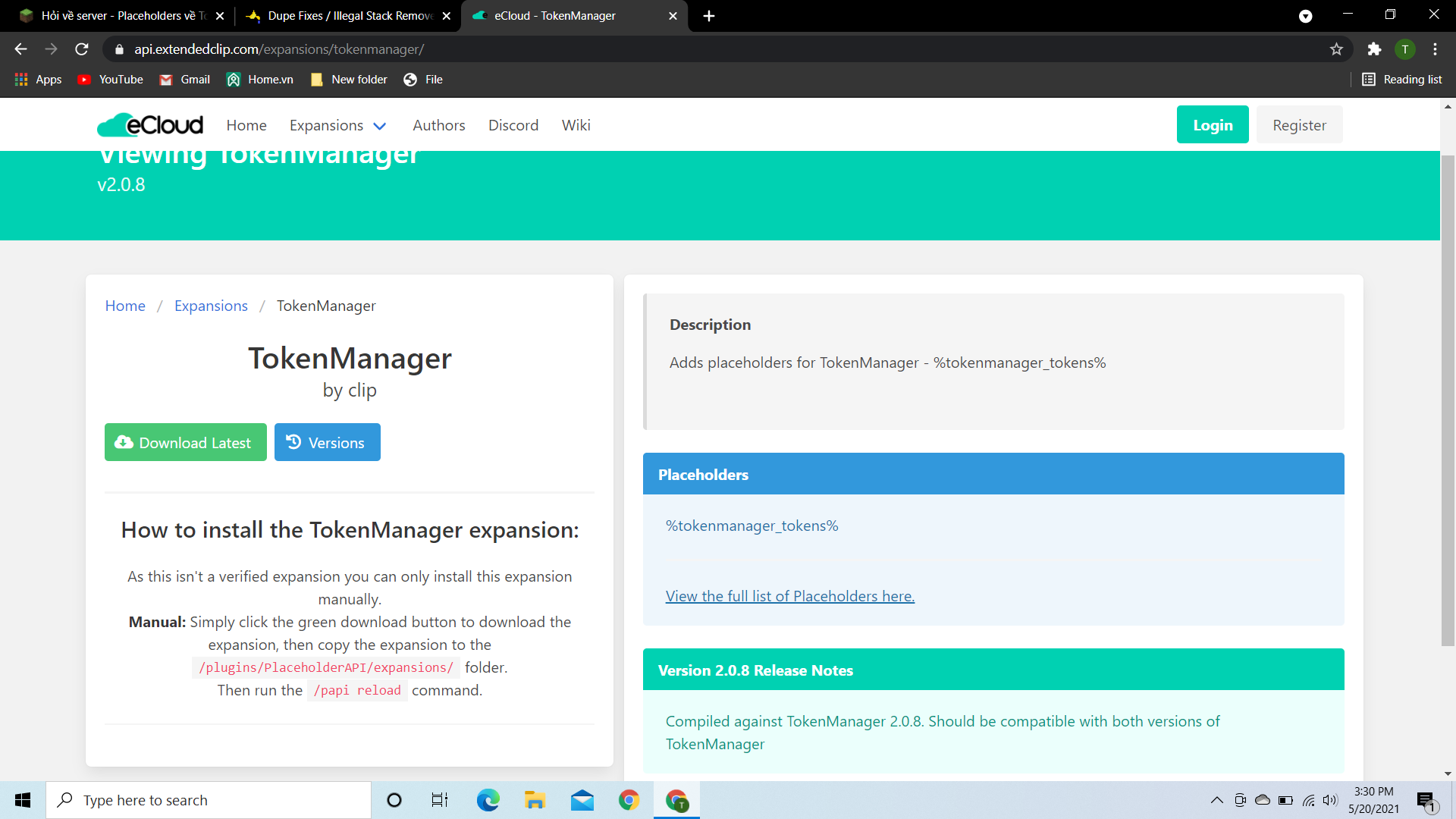Show hidden system tray icons

point(1216,800)
